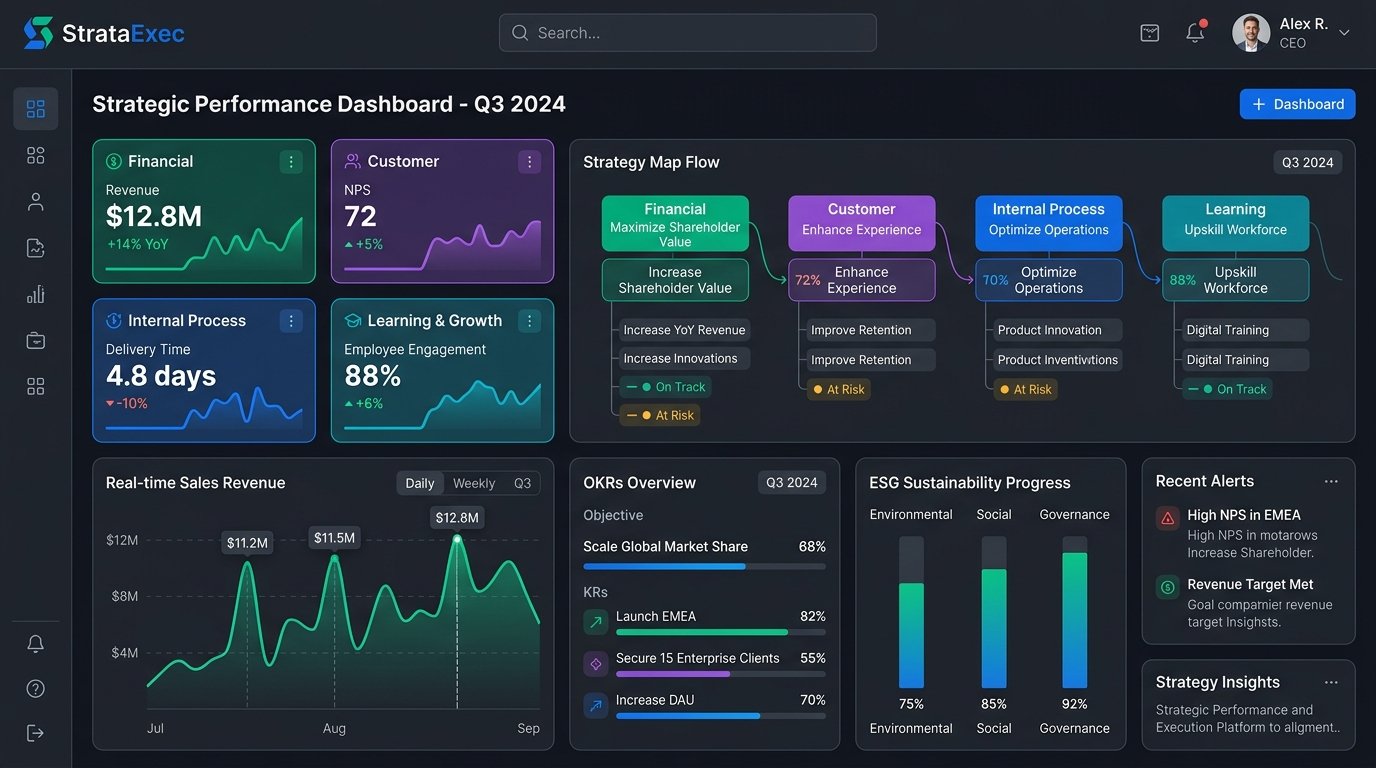
Task: Click Revenue Target Met dollar icon
Action: coord(1167,587)
